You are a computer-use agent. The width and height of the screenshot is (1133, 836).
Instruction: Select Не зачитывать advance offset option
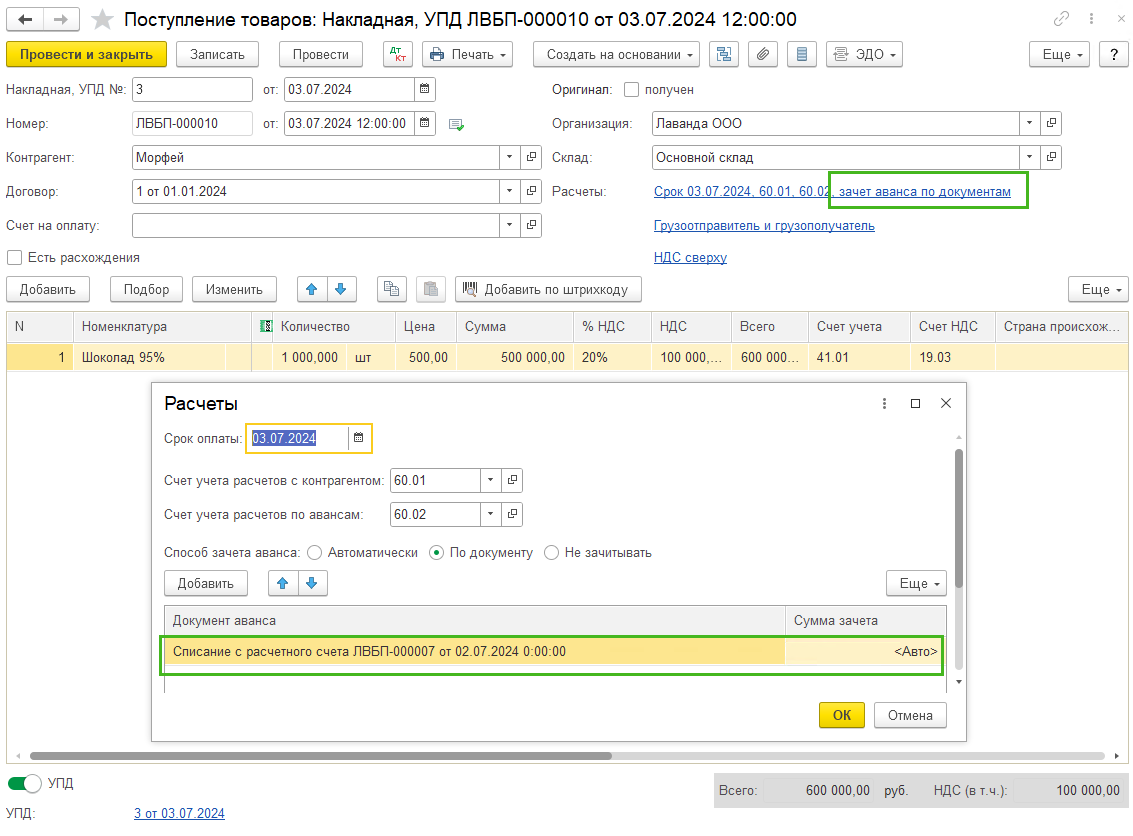coord(551,552)
